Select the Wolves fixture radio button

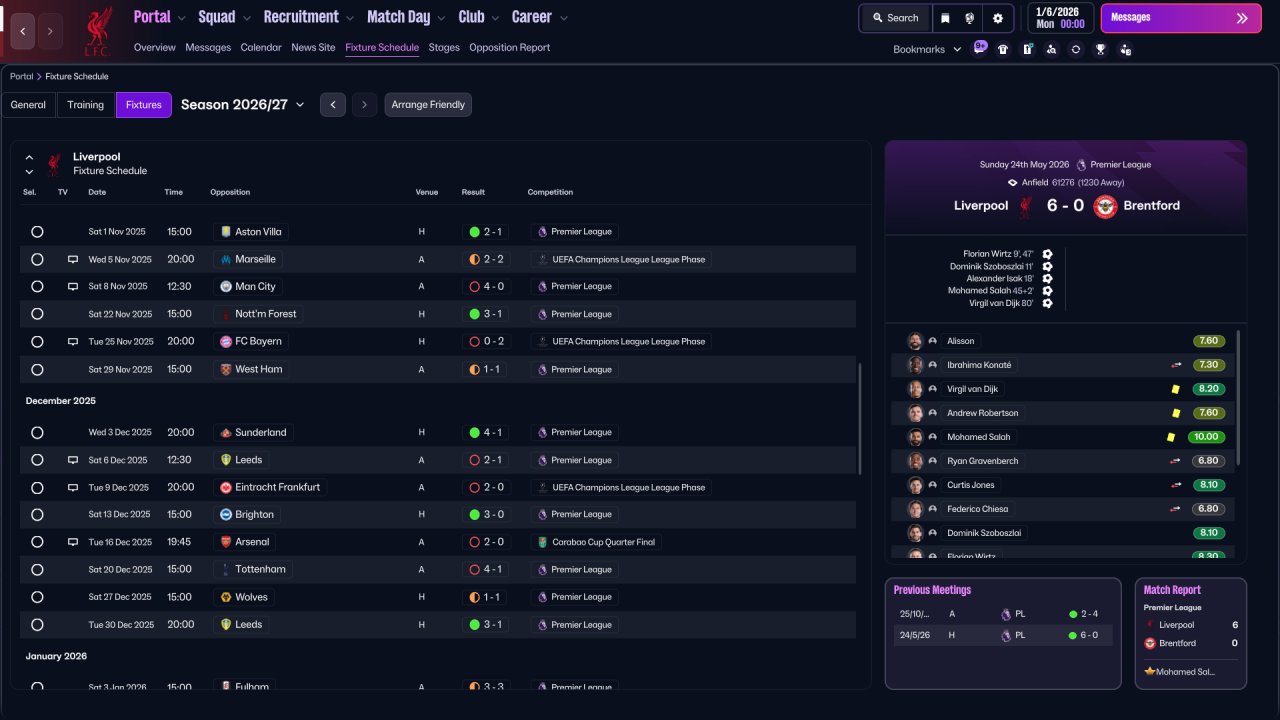click(x=37, y=597)
